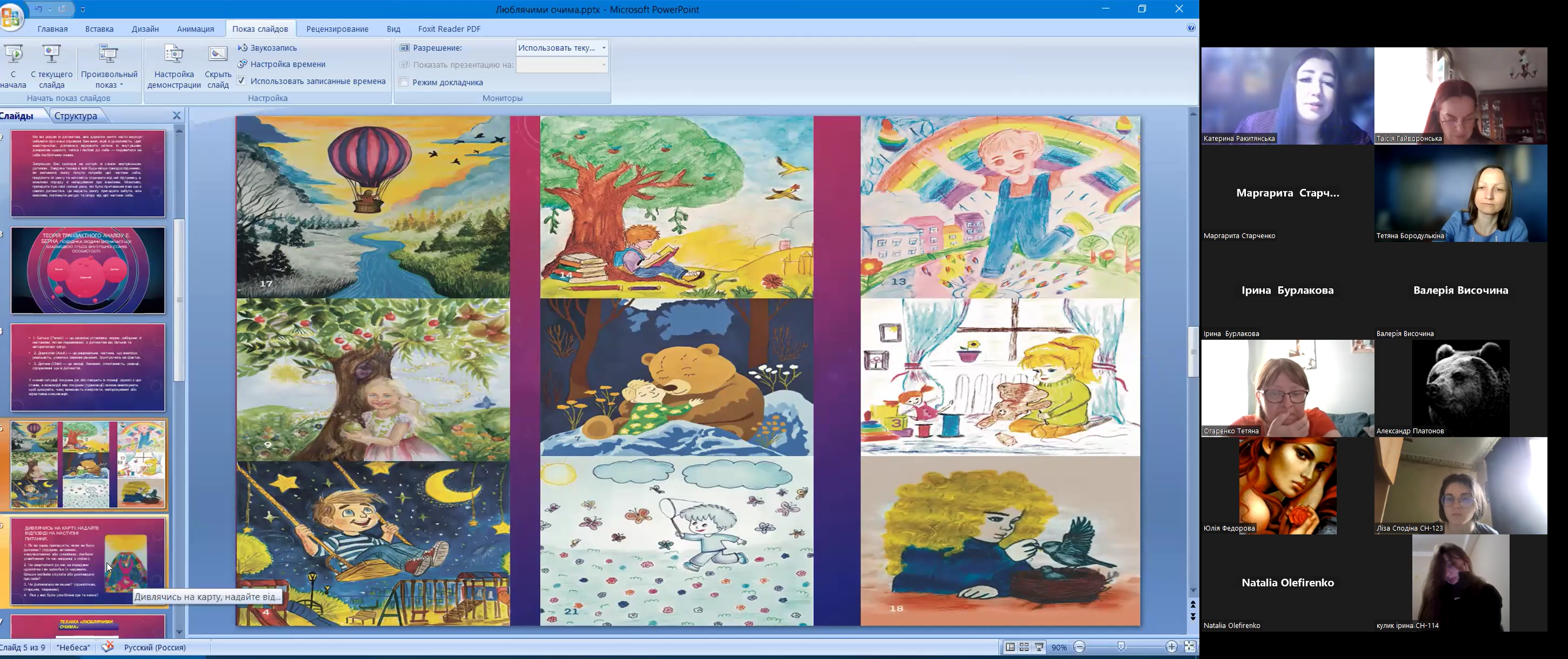Select the transactional analysis slide thumbnail
Image resolution: width=1568 pixels, height=659 pixels.
(x=88, y=271)
